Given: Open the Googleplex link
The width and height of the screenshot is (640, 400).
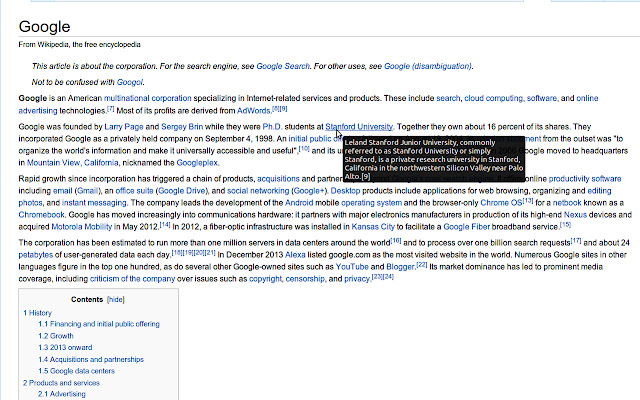Looking at the screenshot, I should tap(197, 163).
